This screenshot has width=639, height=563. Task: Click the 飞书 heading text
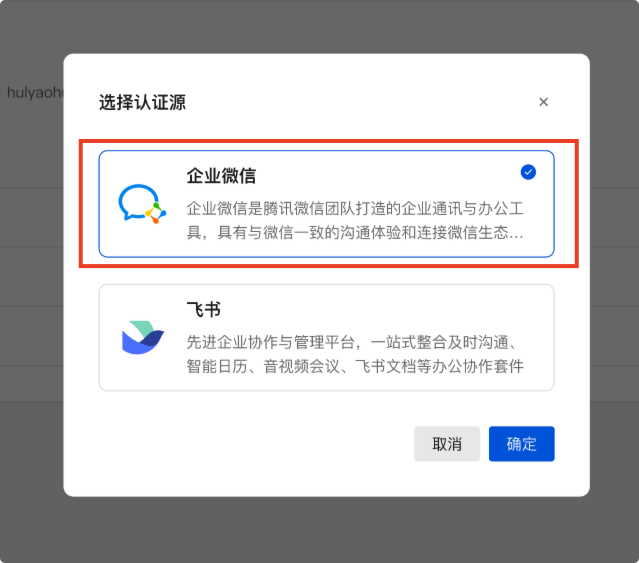204,310
